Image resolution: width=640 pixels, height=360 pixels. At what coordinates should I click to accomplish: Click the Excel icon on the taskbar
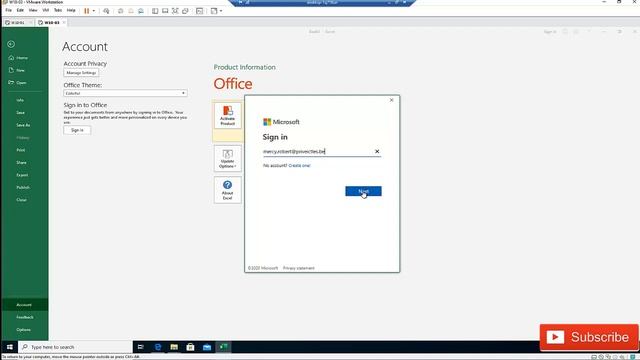pyautogui.click(x=223, y=347)
